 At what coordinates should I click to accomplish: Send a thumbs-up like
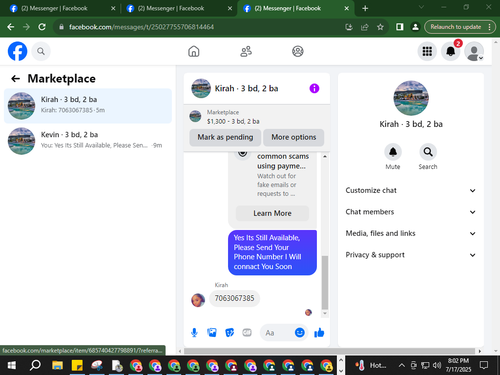319,332
